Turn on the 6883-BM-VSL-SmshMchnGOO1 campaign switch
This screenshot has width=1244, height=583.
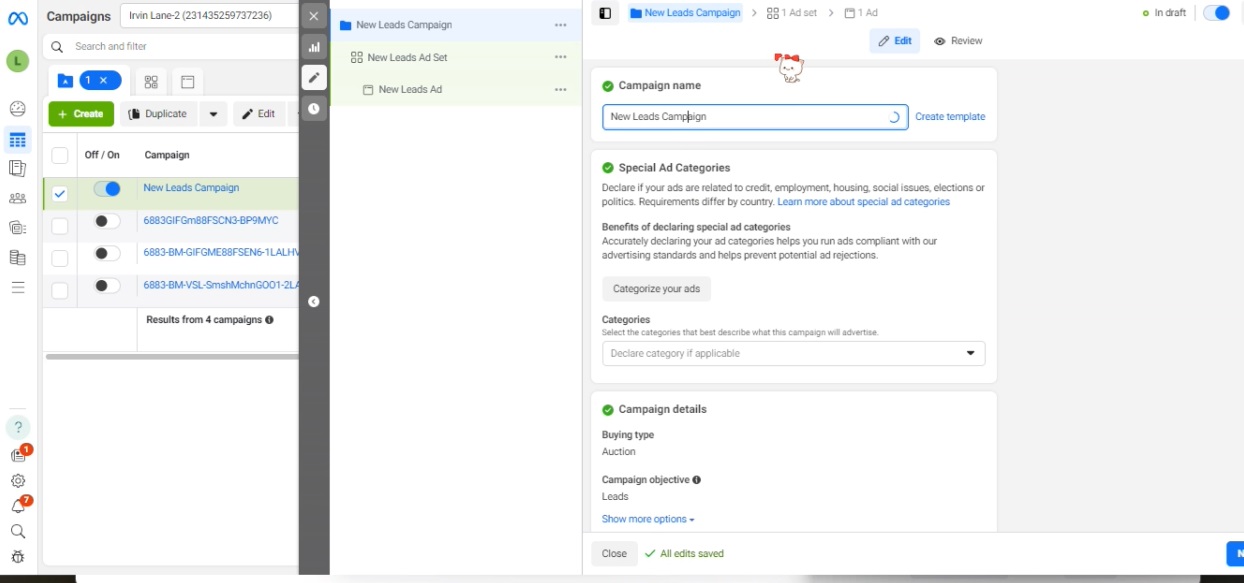(107, 286)
